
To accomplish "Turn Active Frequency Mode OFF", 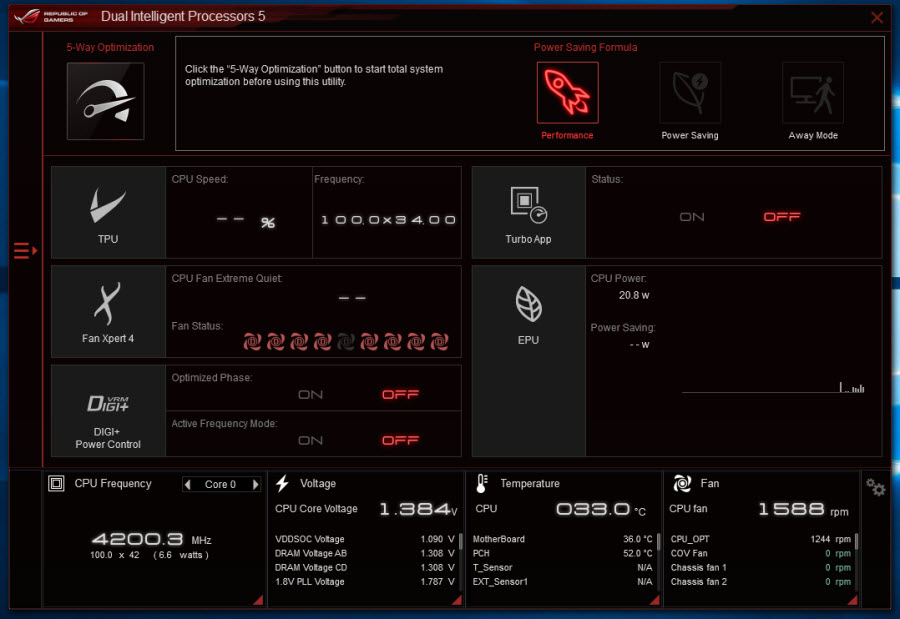I will point(400,440).
